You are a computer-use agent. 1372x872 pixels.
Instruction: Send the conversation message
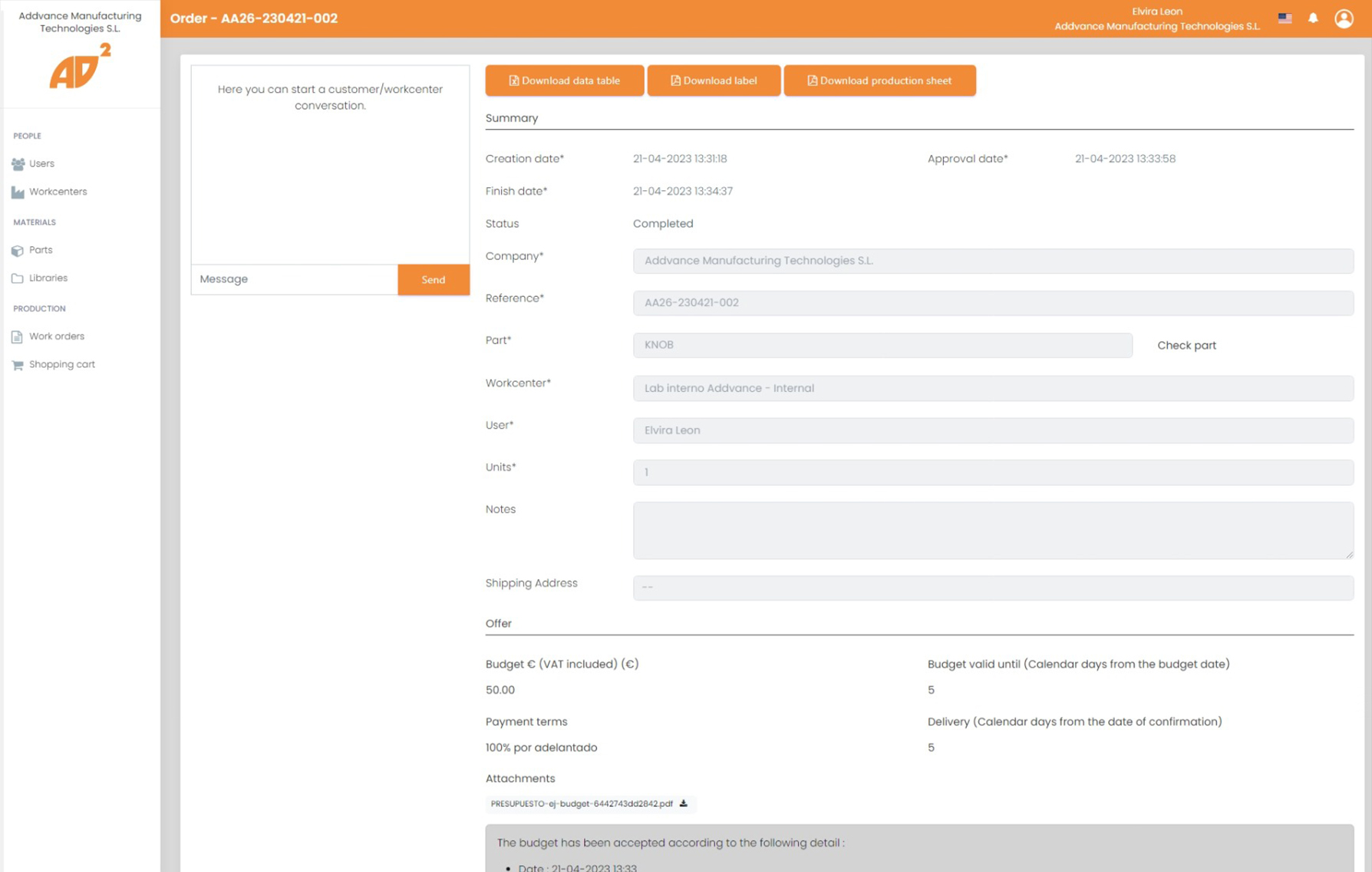tap(433, 280)
